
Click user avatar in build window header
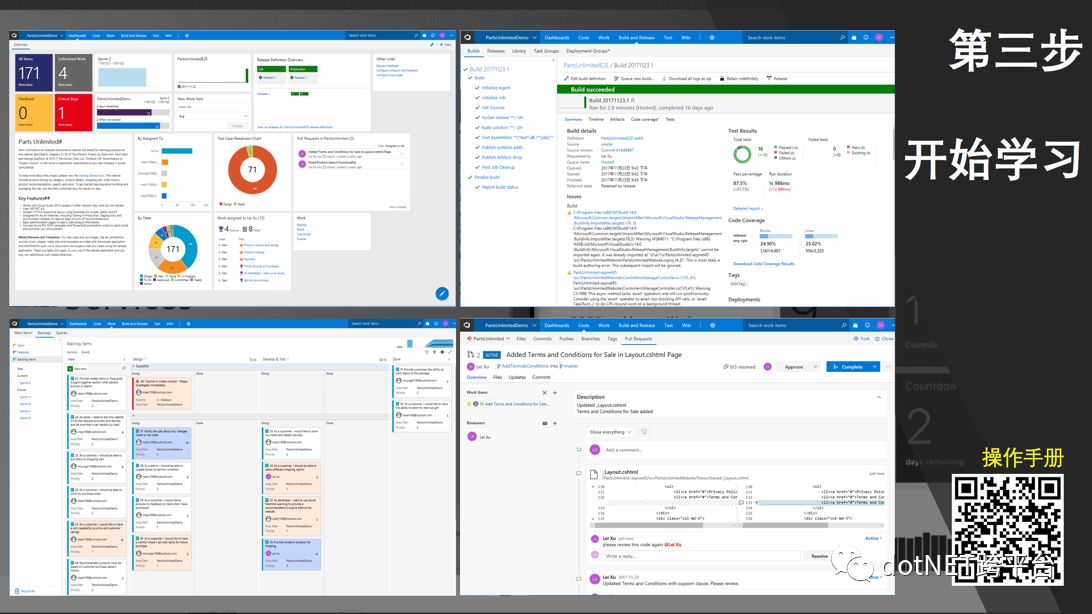coord(879,38)
